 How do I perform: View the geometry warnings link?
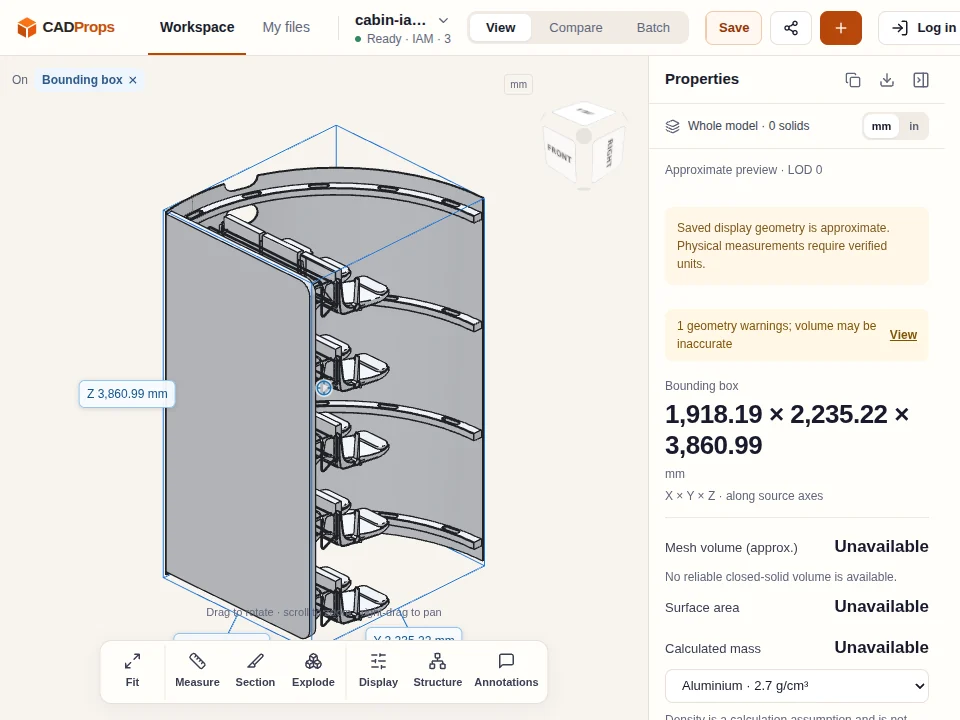(903, 335)
